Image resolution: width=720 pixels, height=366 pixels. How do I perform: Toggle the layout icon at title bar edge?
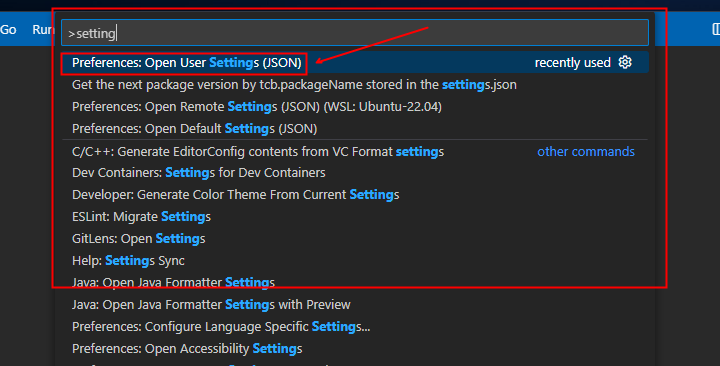[x=716, y=29]
